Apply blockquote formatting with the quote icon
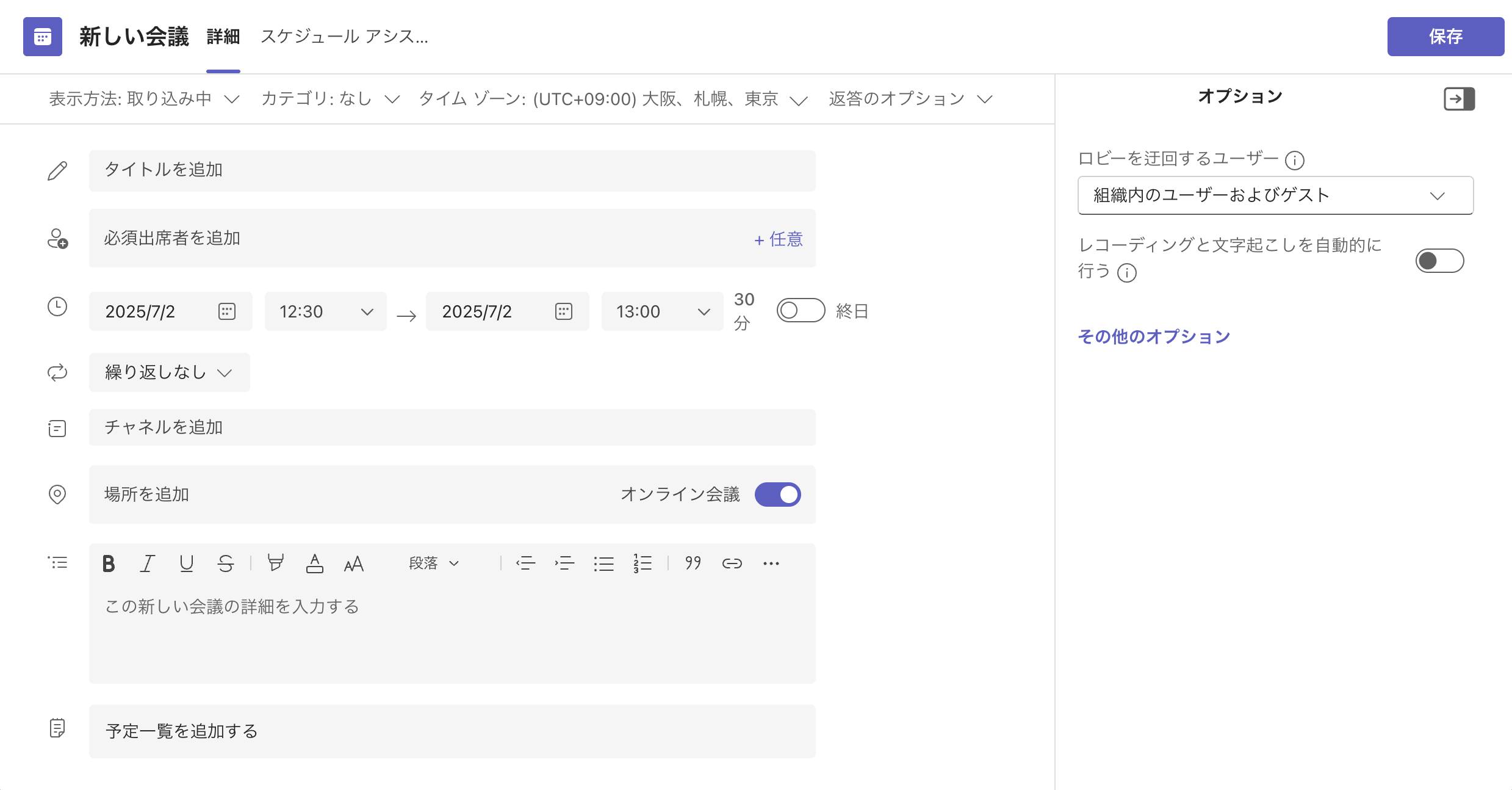The height and width of the screenshot is (790, 1512). tap(693, 563)
